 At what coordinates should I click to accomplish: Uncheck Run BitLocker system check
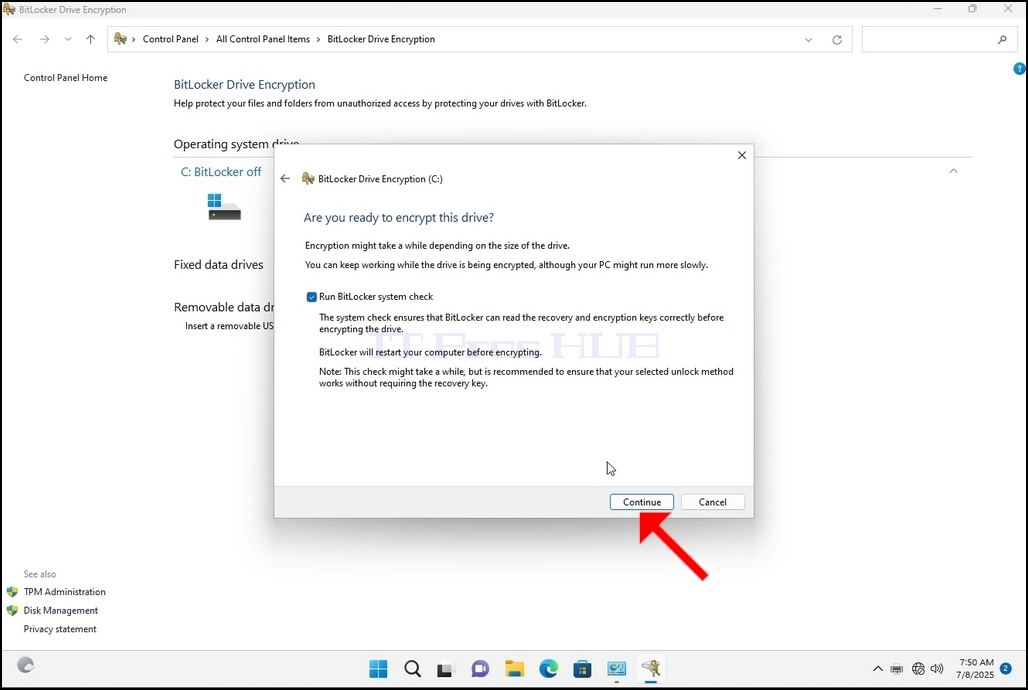[311, 297]
